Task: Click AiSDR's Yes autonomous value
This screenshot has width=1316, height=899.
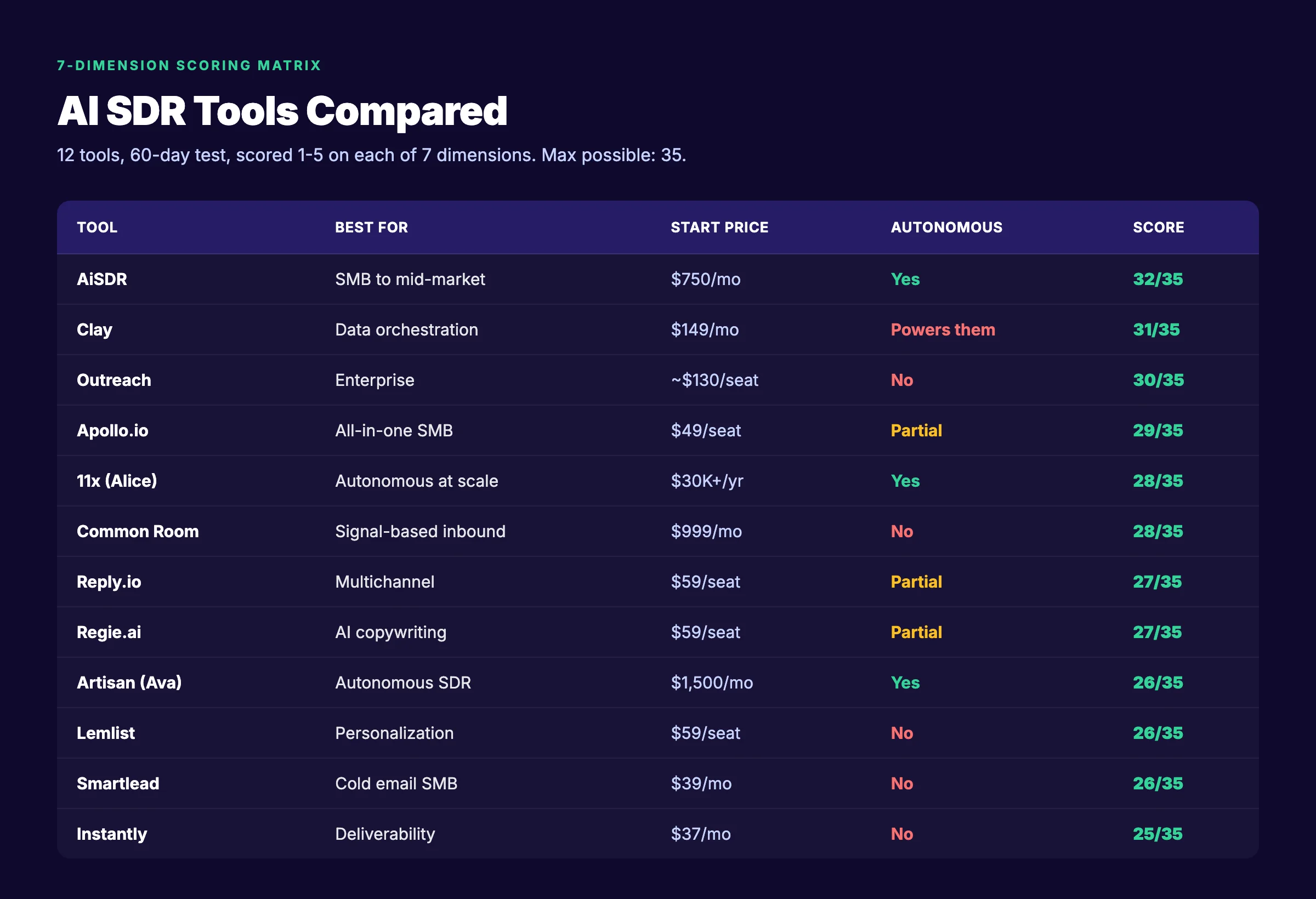Action: (x=905, y=279)
